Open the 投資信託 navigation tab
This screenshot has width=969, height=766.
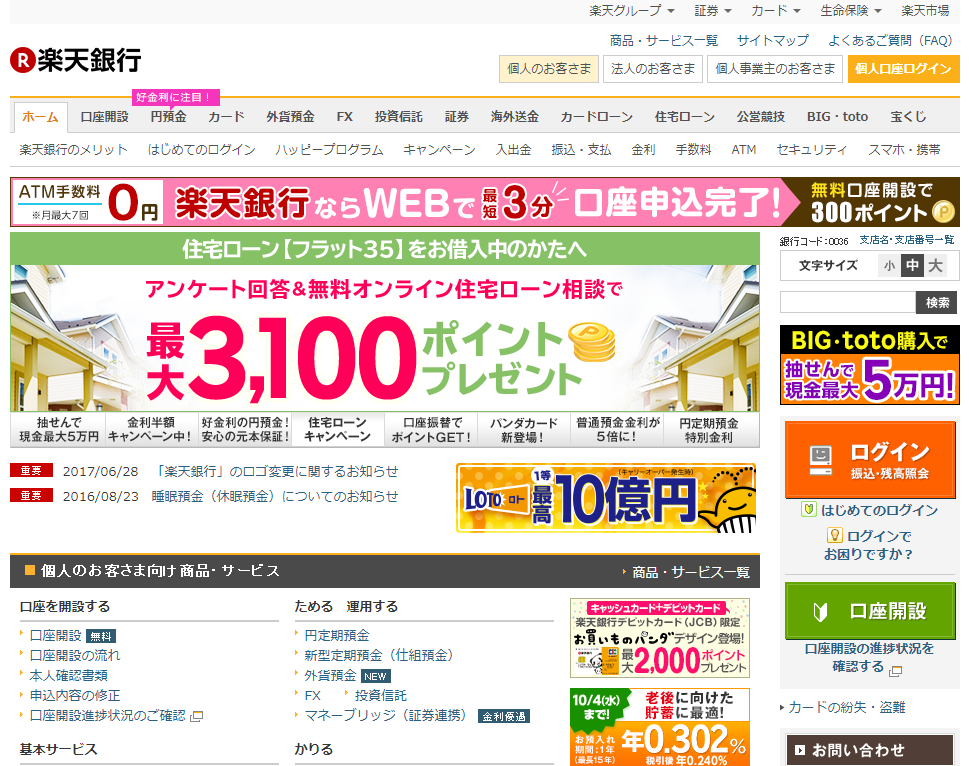pos(399,117)
